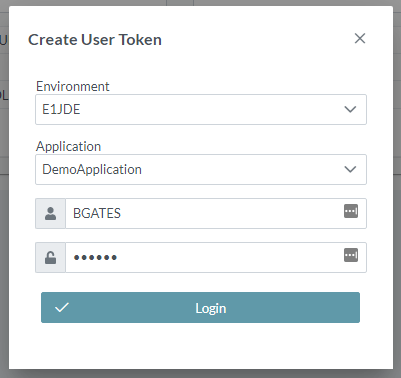Viewport: 401px width, 378px height.
Task: Open the E1JDE environment combo box
Action: pyautogui.click(x=201, y=109)
